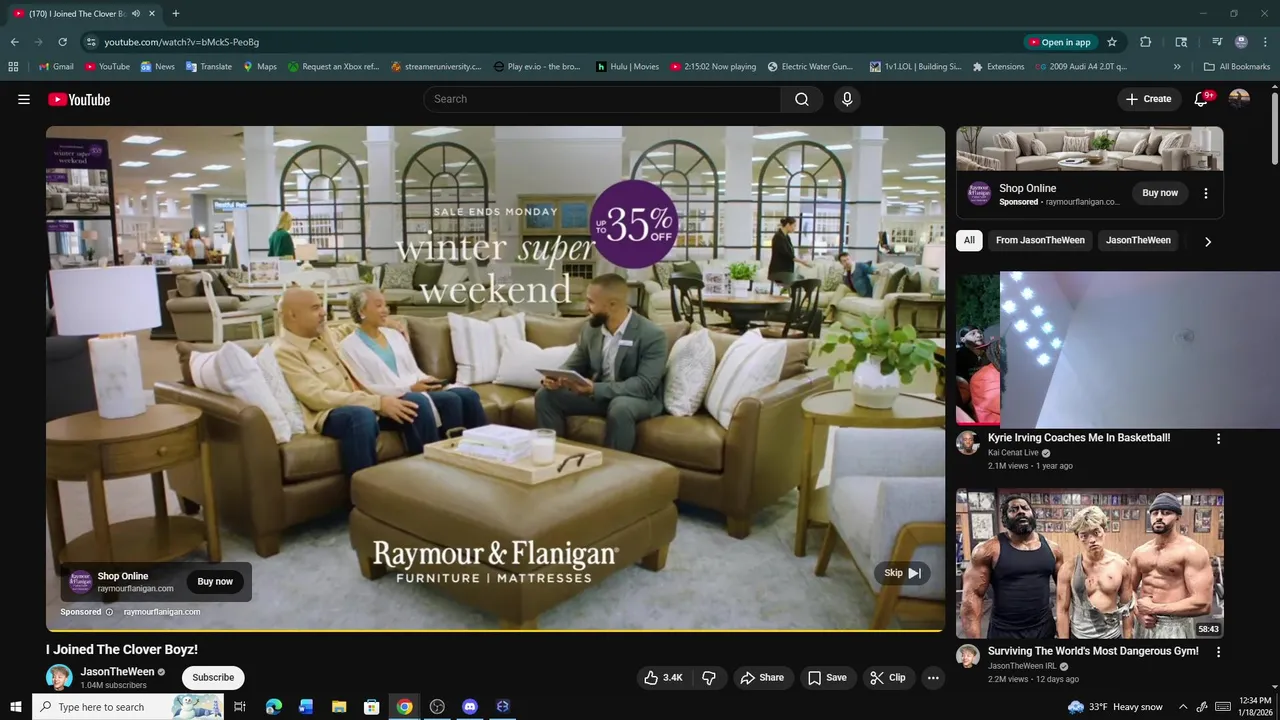This screenshot has height=720, width=1280.
Task: Open YouTube notifications bell
Action: coord(1202,99)
